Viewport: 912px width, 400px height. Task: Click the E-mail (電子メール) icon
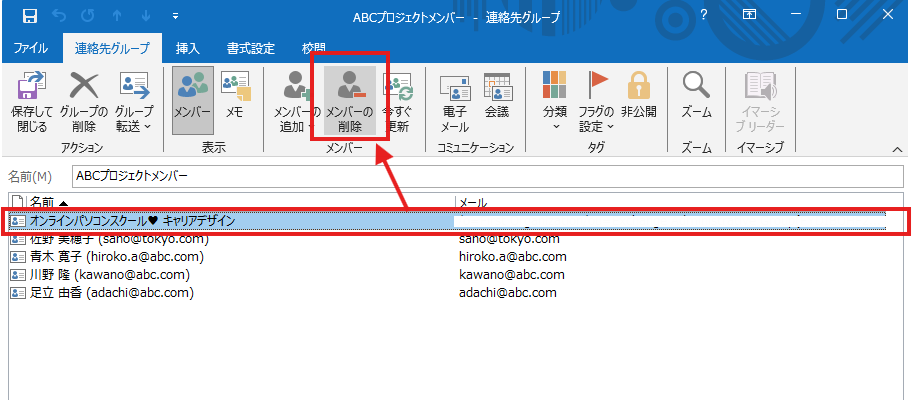[455, 100]
